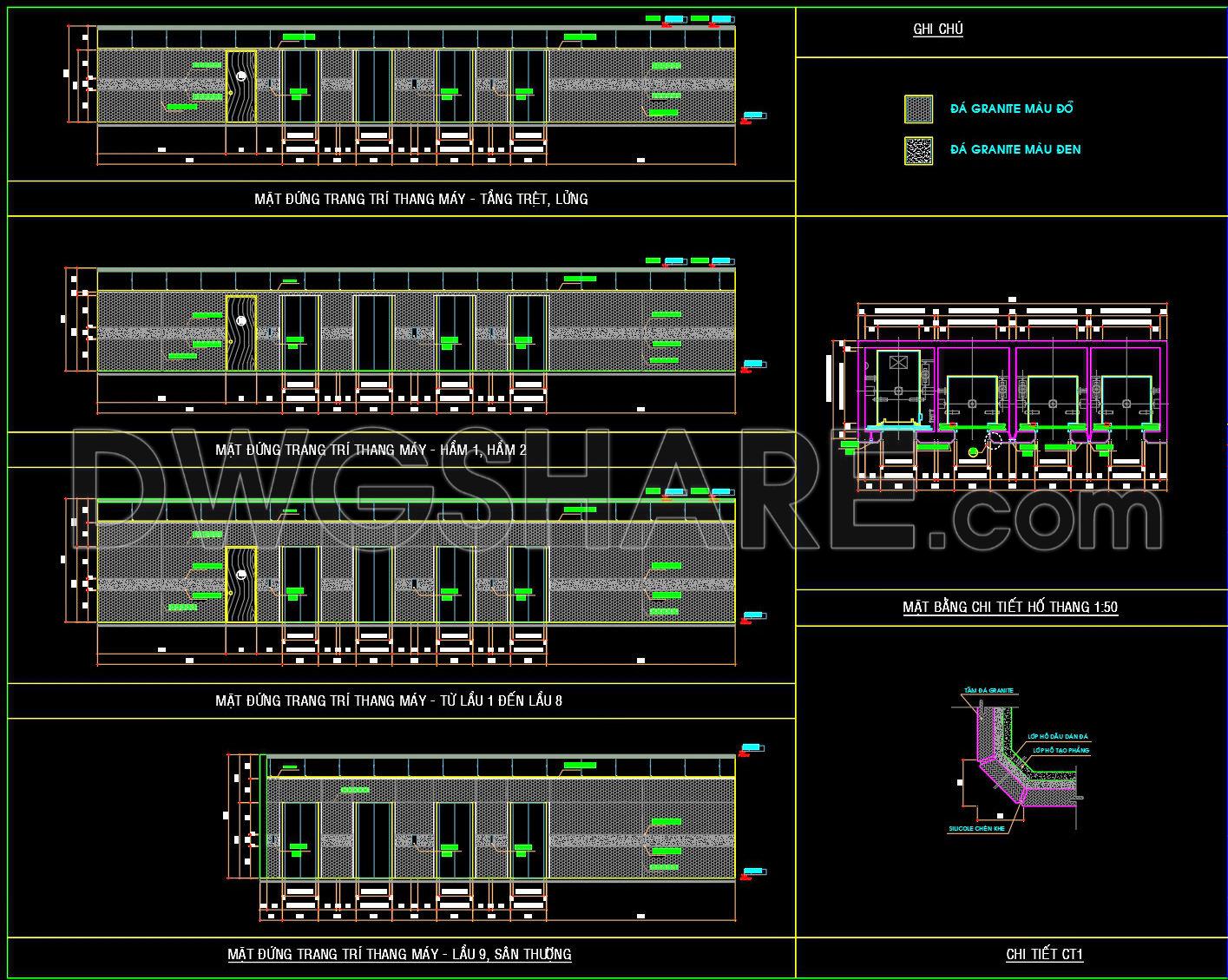The image size is (1228, 980).
Task: Select the GHI CHÚ heading text
Action: [x=937, y=30]
